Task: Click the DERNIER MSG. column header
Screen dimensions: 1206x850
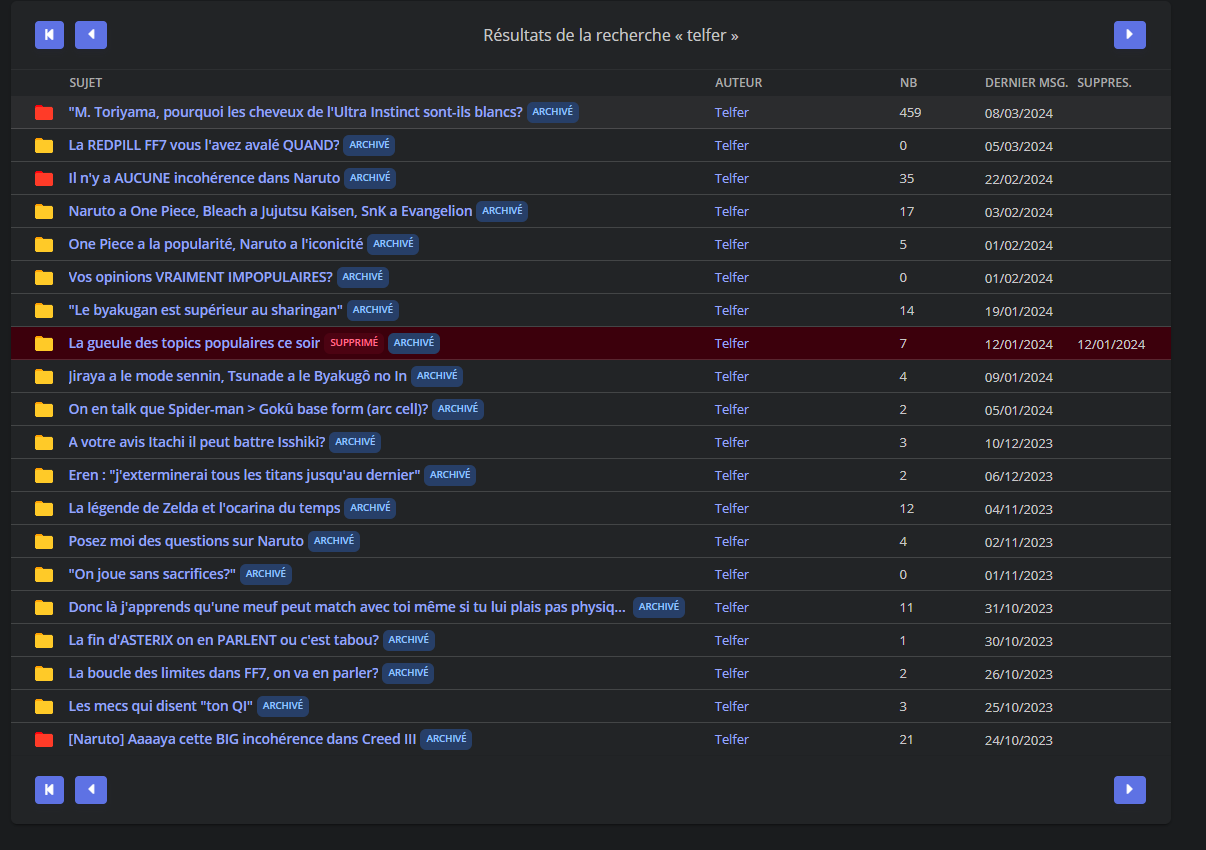Action: (1026, 83)
